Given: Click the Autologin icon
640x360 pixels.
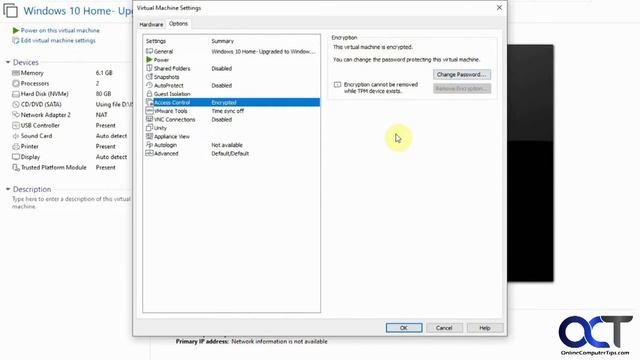Looking at the screenshot, I should [x=149, y=145].
